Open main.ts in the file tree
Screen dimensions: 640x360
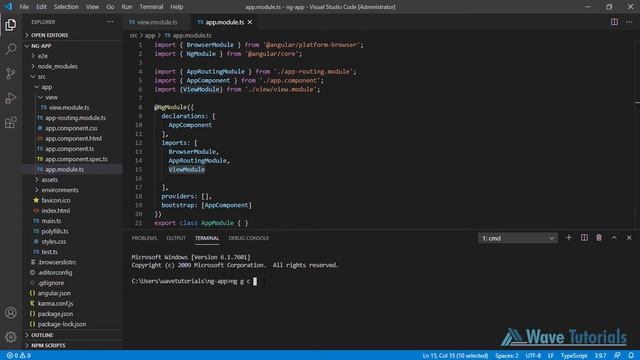[x=51, y=221]
